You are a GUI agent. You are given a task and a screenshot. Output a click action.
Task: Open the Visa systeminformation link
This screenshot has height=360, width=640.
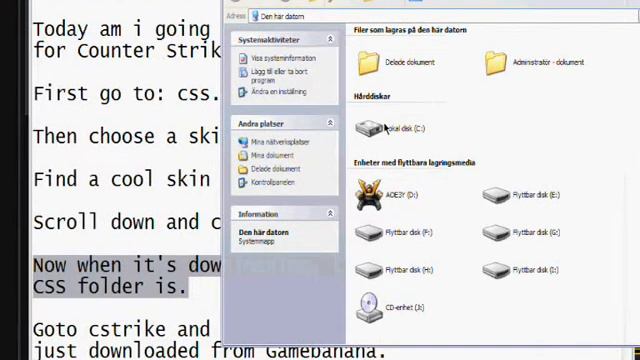284,58
